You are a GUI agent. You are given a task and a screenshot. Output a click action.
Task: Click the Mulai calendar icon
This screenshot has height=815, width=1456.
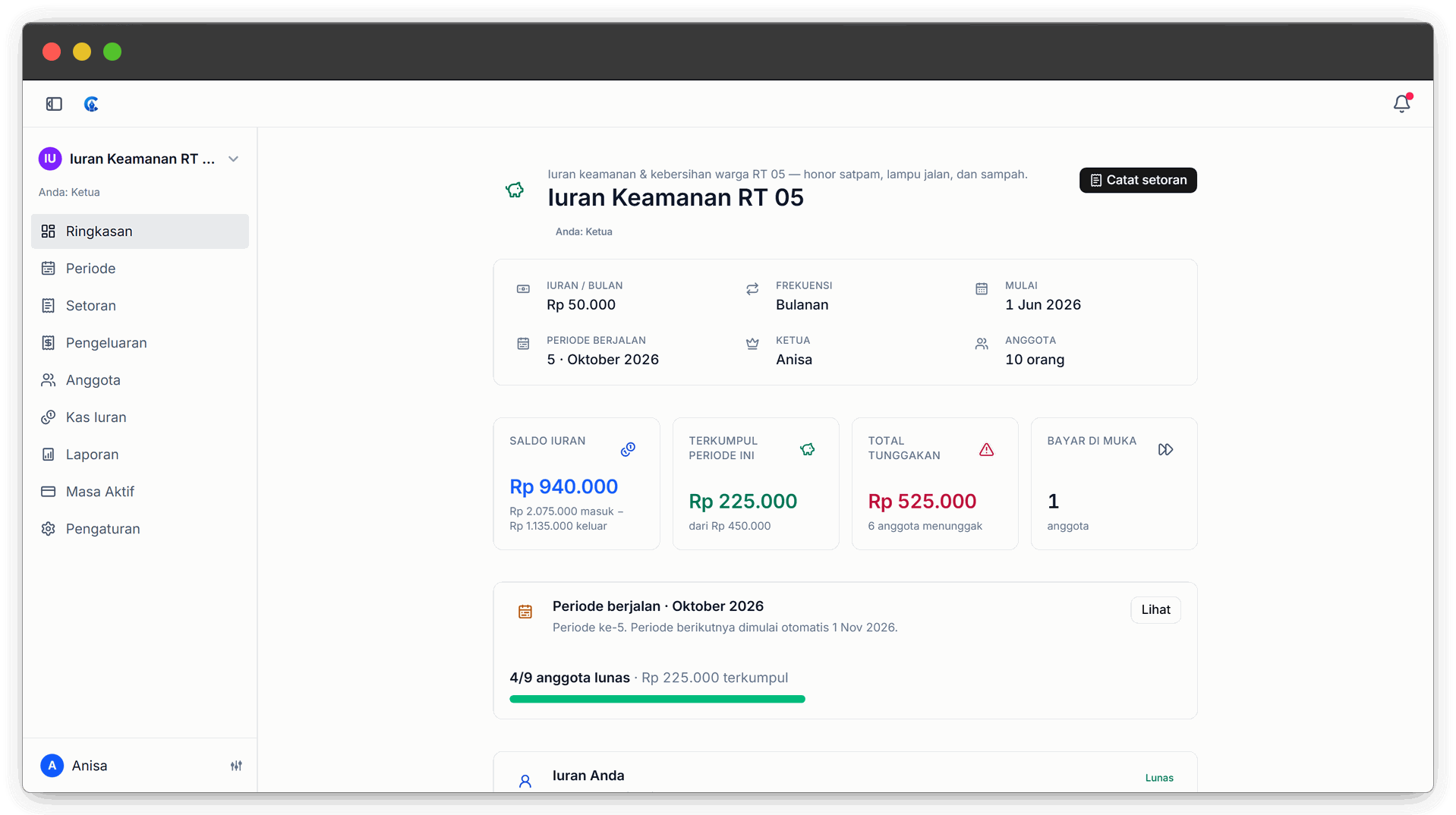point(982,289)
